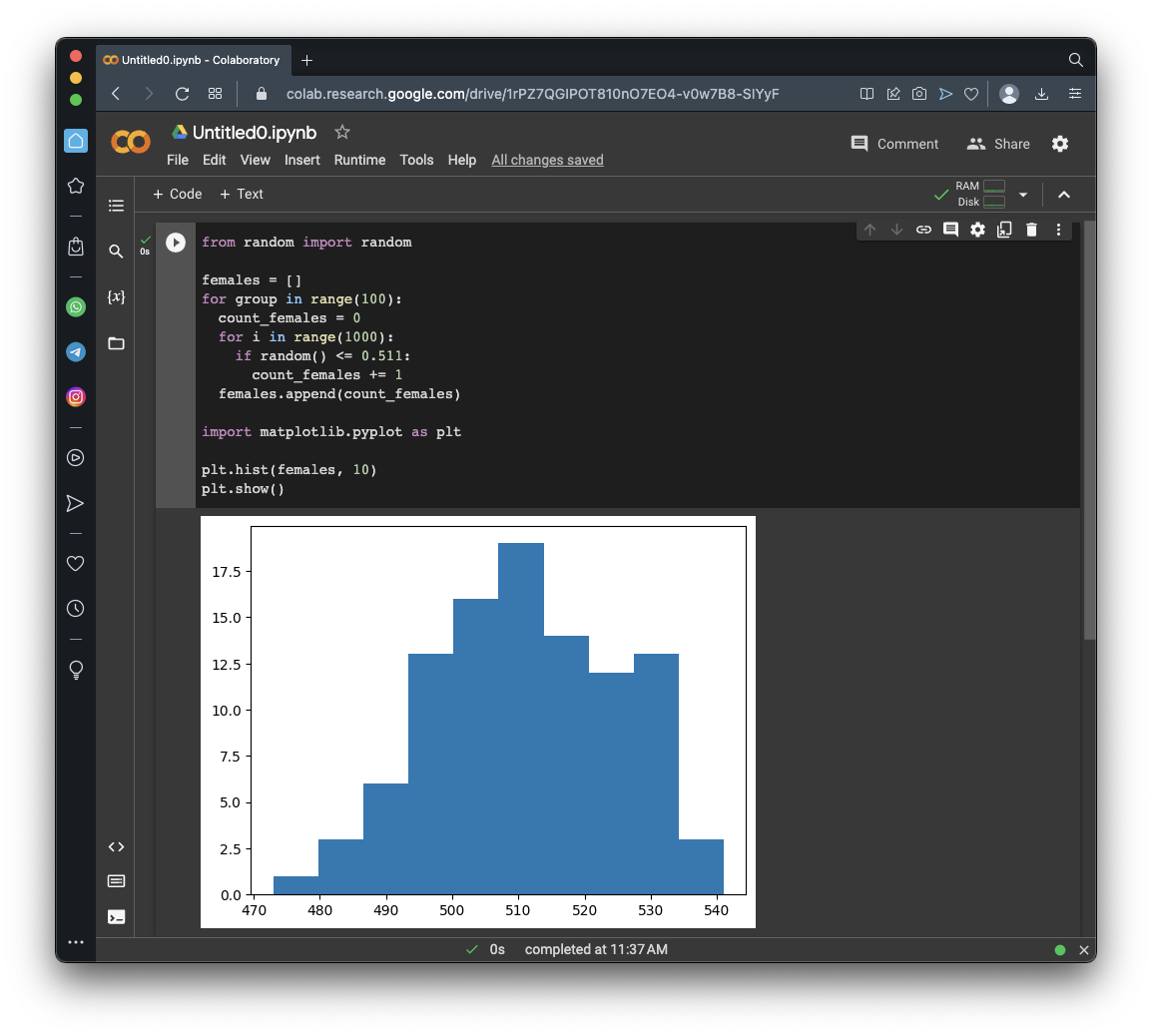Star the Untitled0.ipynb notebook
Viewport: 1152px width, 1036px height.
(342, 132)
